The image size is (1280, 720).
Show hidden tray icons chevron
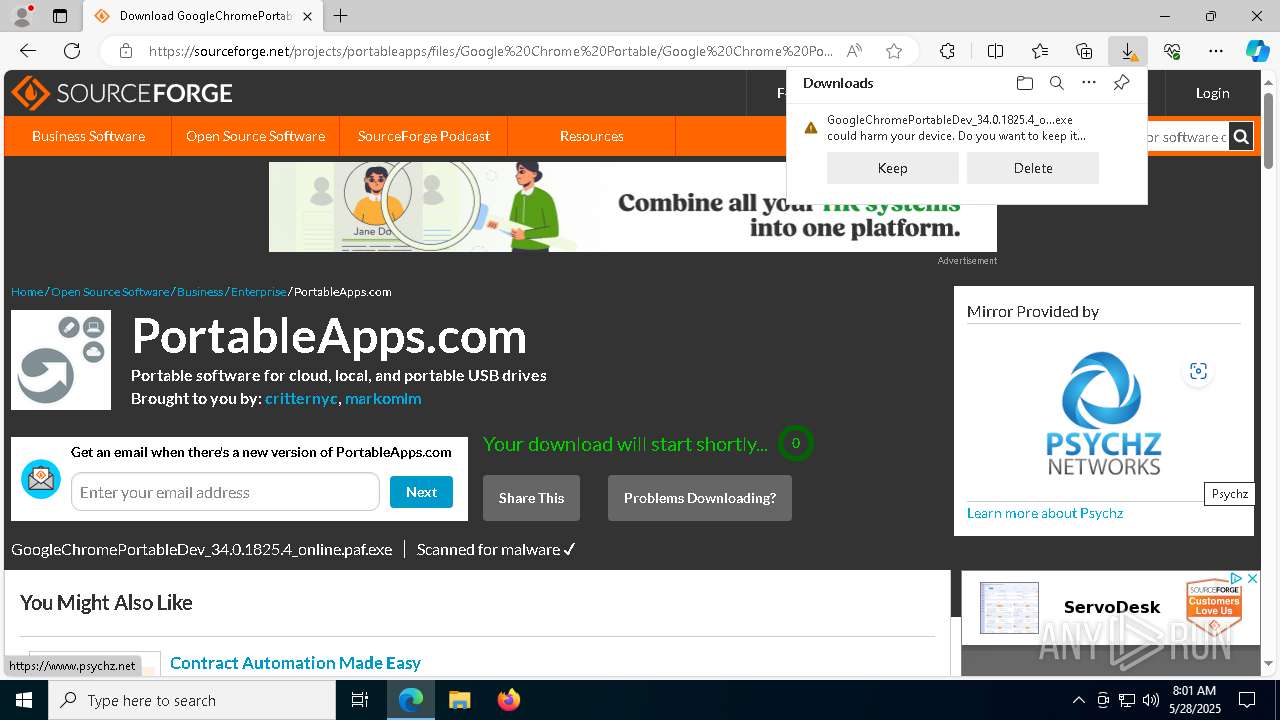point(1078,700)
